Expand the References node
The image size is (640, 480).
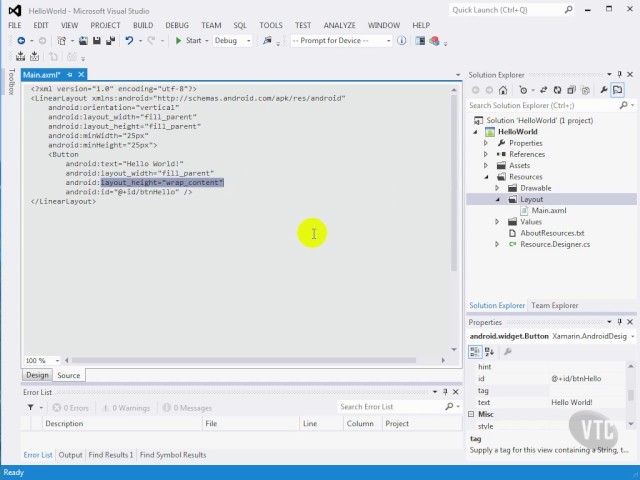(486, 154)
